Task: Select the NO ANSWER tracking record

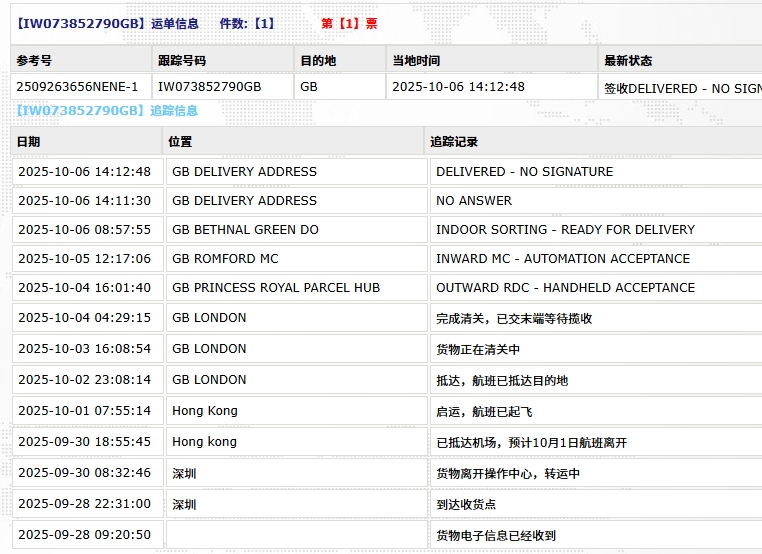Action: [x=474, y=200]
